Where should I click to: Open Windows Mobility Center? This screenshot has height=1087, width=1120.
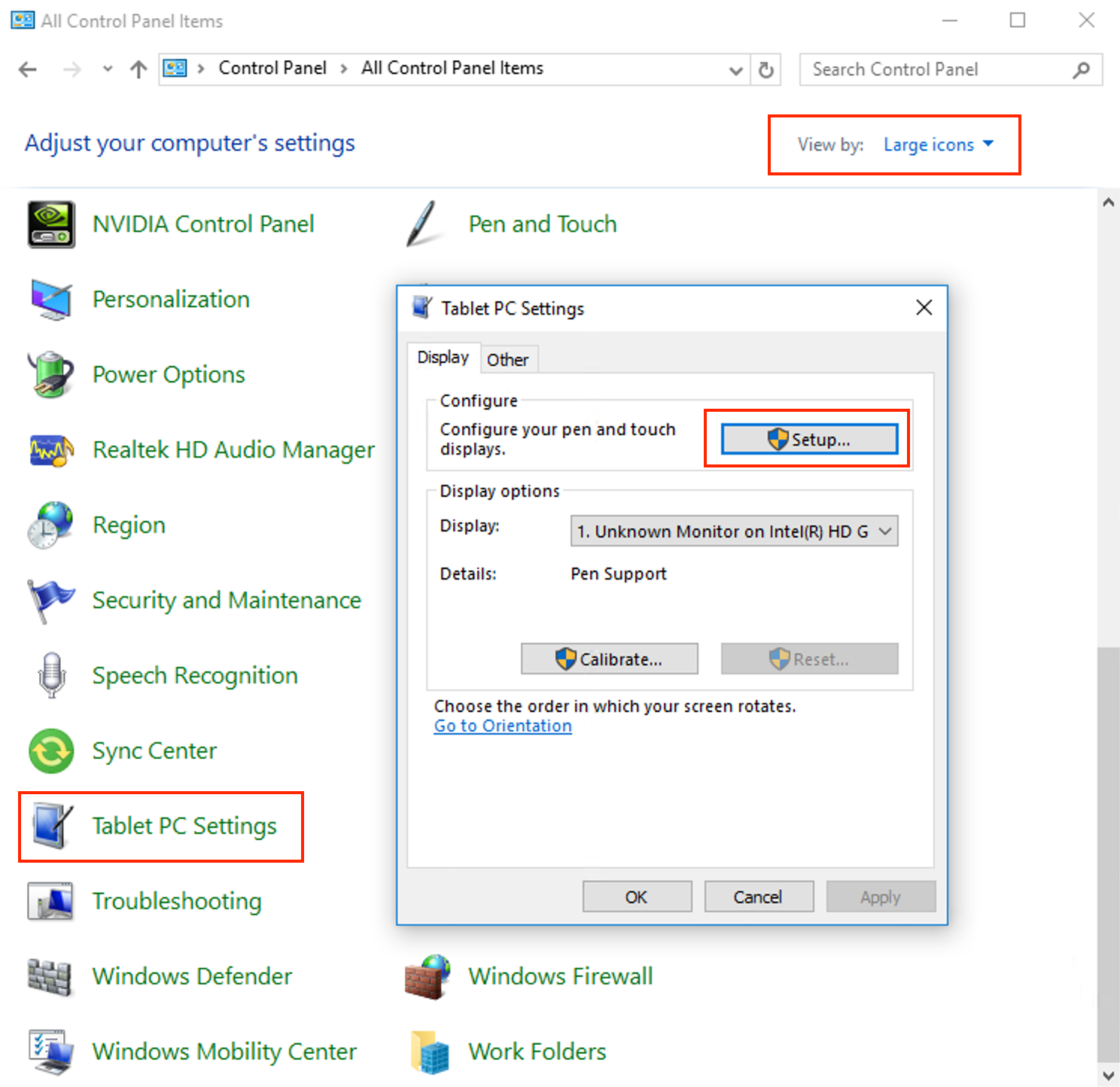224,1052
